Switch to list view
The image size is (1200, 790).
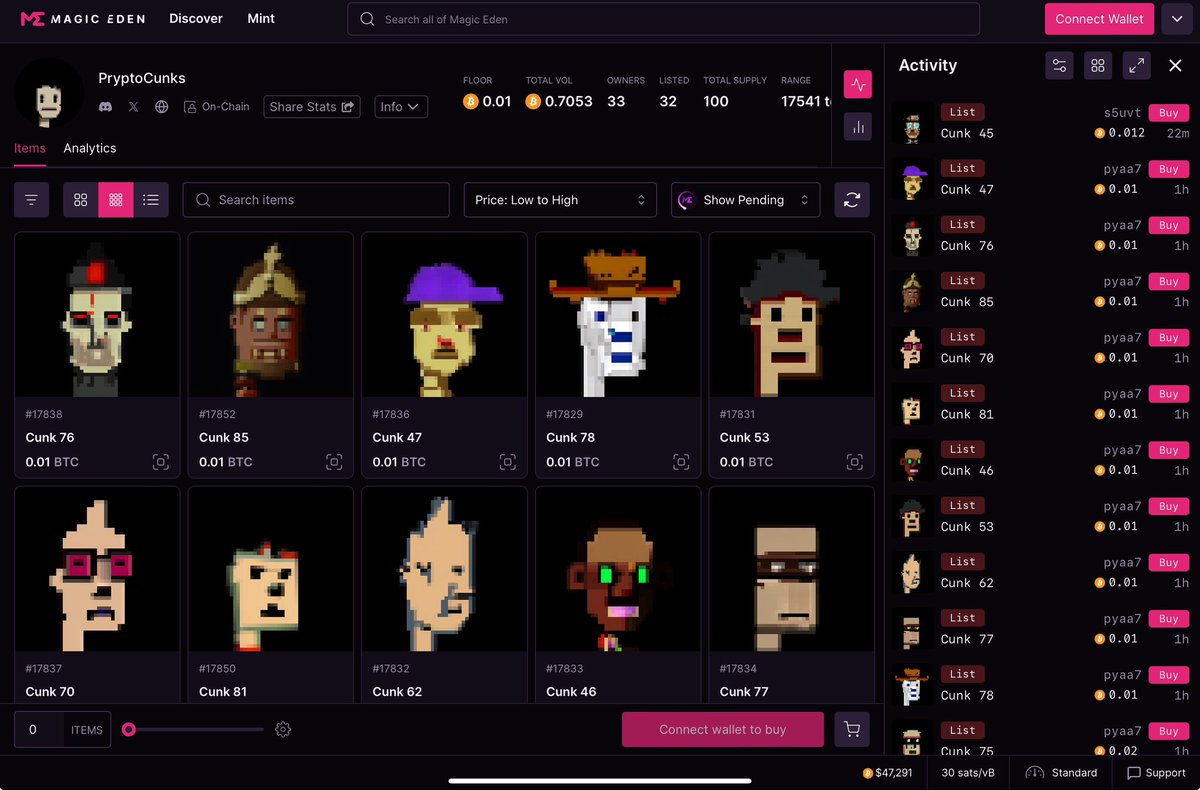point(151,200)
